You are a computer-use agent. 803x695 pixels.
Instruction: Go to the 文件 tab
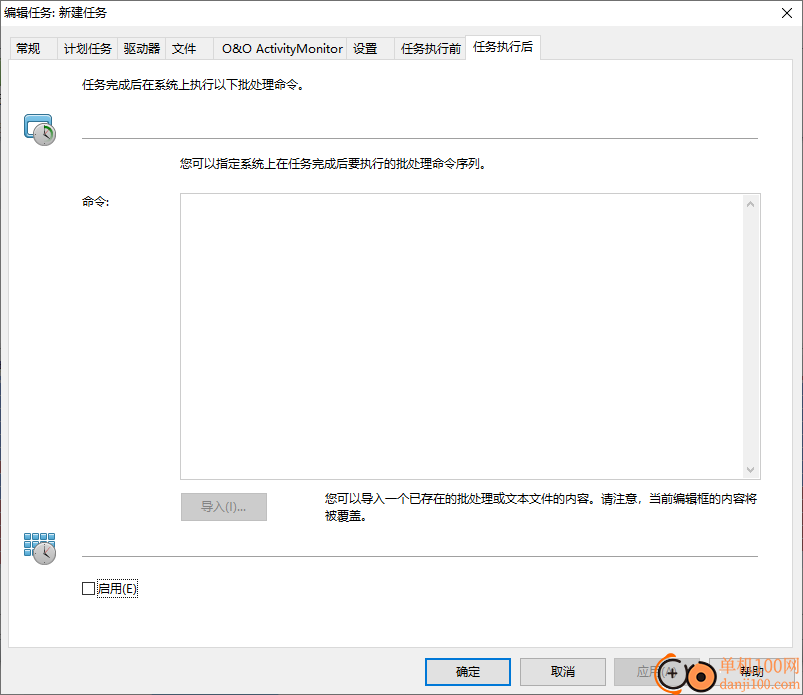(x=189, y=49)
